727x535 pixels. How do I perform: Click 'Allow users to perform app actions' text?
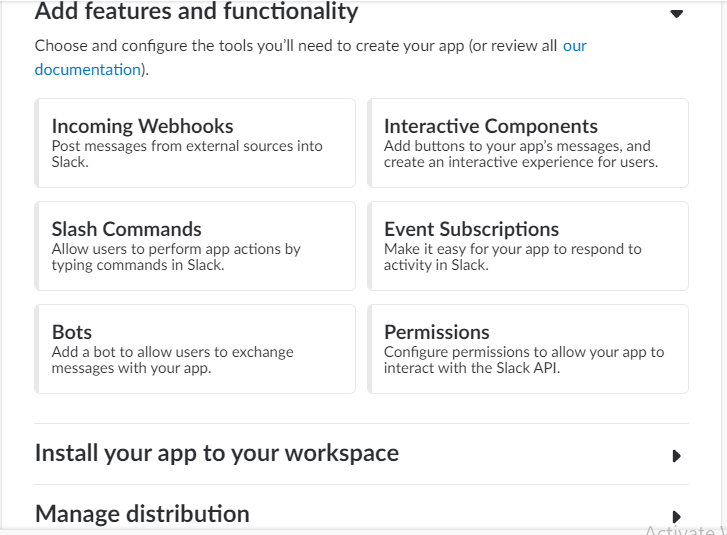tap(176, 257)
